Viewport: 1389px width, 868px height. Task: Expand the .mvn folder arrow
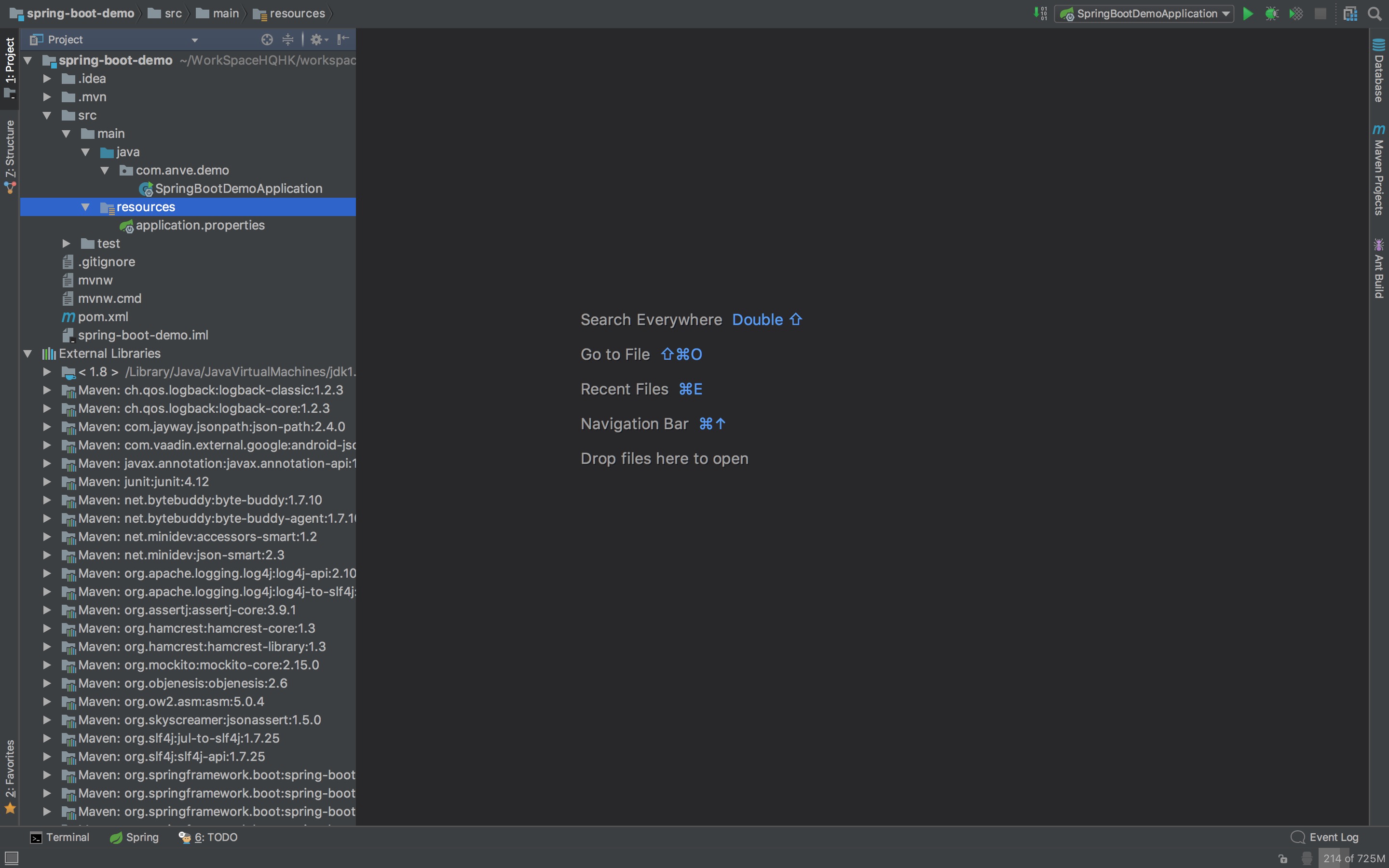47,97
